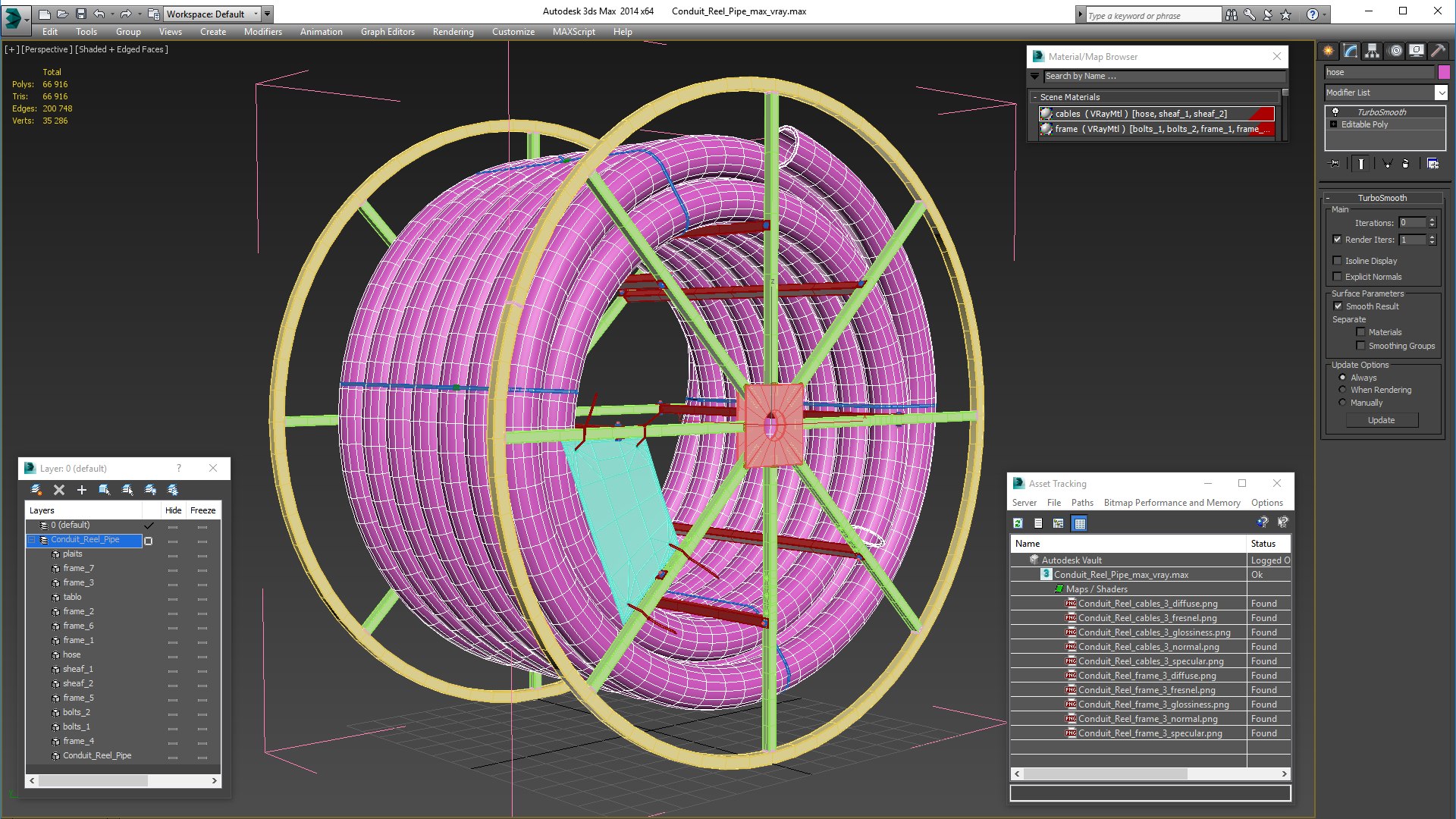Delete layer using X icon in Layer panel

coord(59,490)
